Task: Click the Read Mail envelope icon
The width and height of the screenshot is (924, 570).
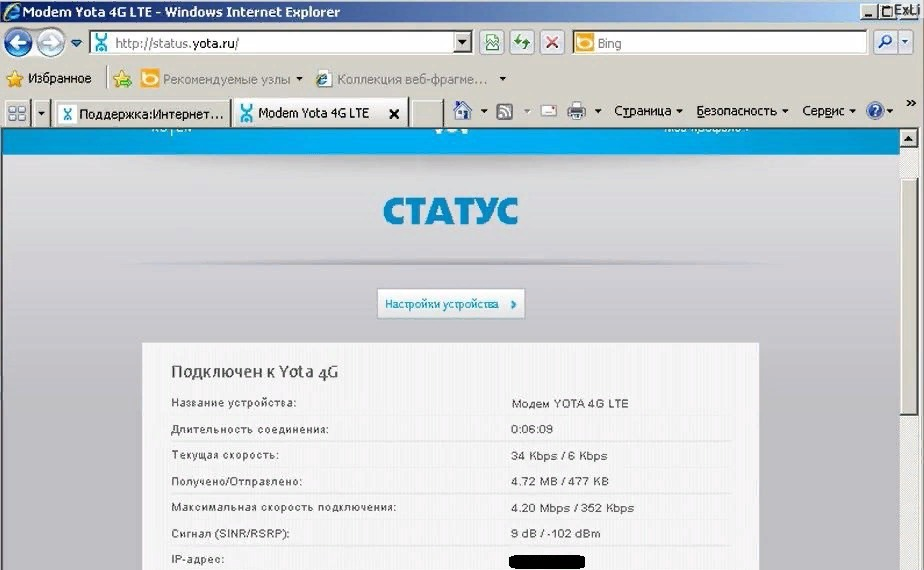Action: [549, 110]
